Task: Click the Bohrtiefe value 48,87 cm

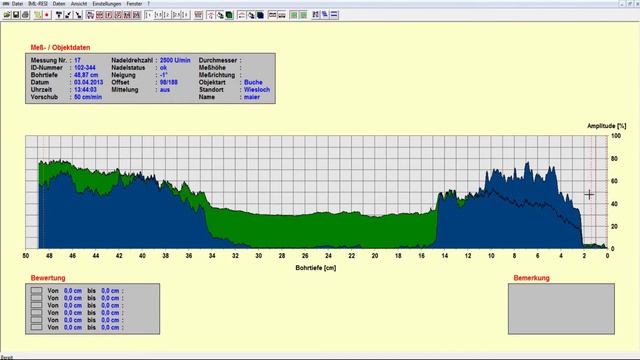Action: click(x=86, y=75)
